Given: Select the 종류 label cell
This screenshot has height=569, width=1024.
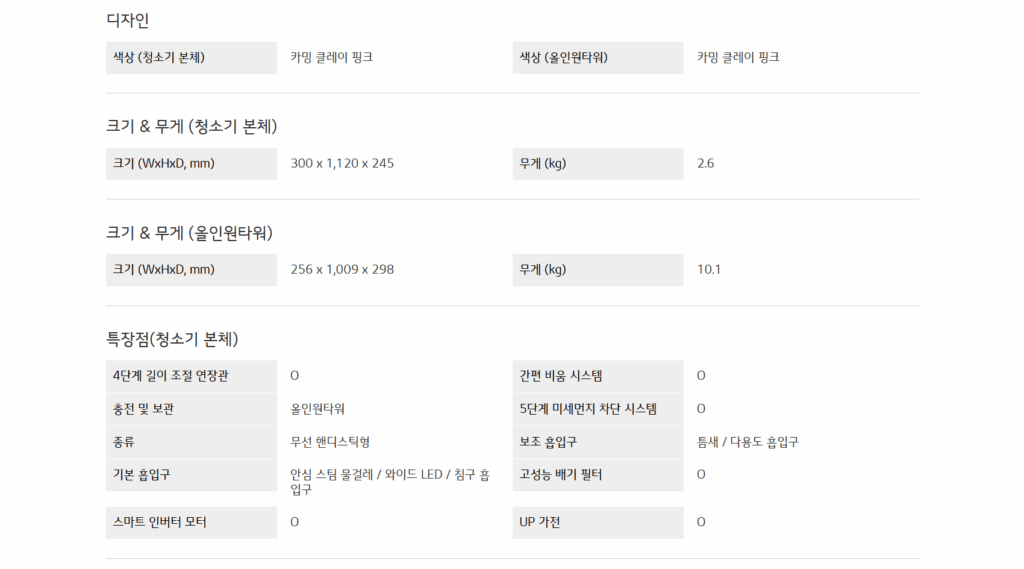Looking at the screenshot, I should (x=190, y=441).
